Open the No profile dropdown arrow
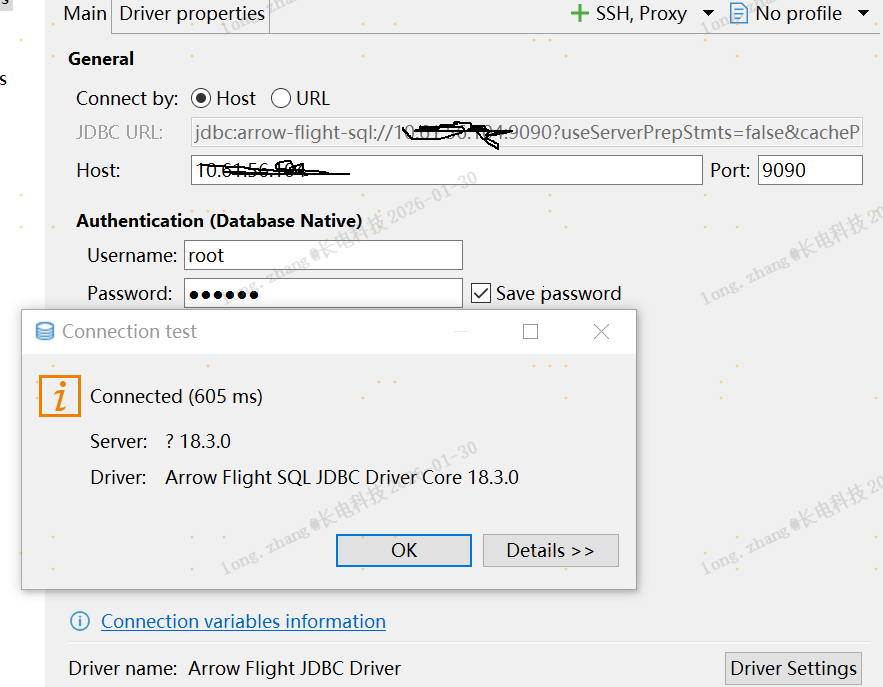This screenshot has height=687, width=883. coord(864,14)
